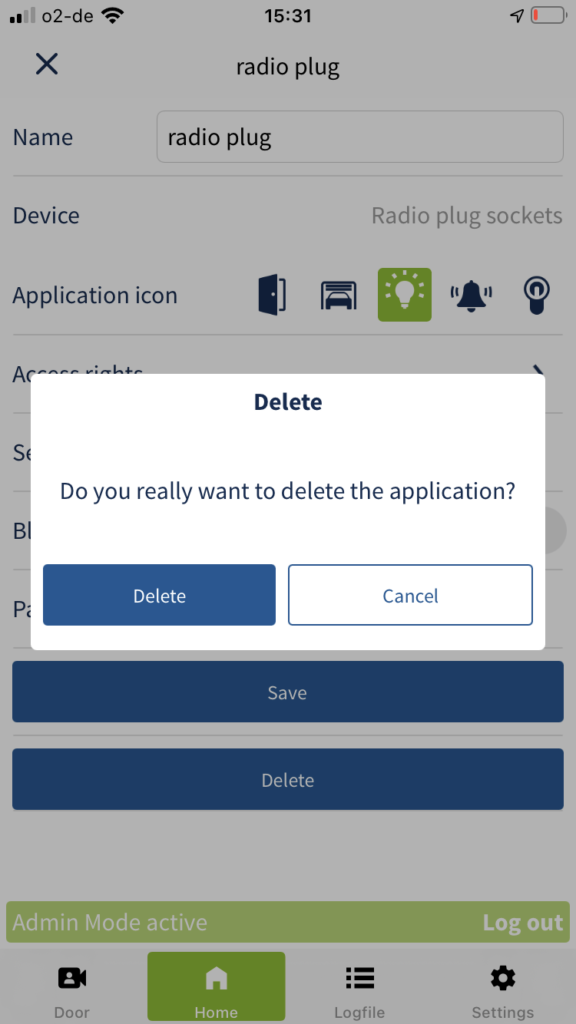Tap the bottom Delete button

coord(287,779)
